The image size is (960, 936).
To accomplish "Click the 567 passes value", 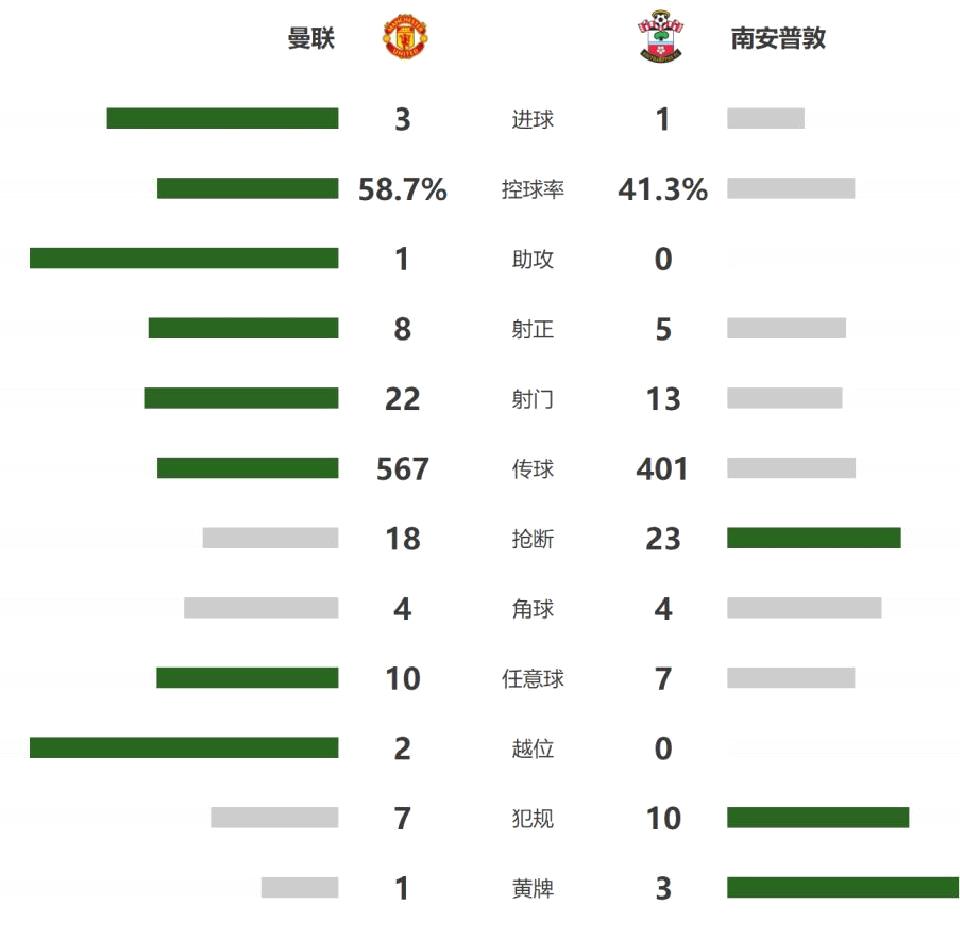I will pyautogui.click(x=402, y=469).
